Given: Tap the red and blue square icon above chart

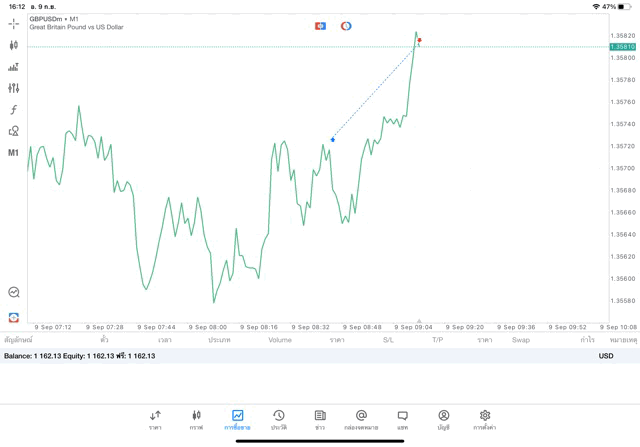Looking at the screenshot, I should click(x=320, y=26).
